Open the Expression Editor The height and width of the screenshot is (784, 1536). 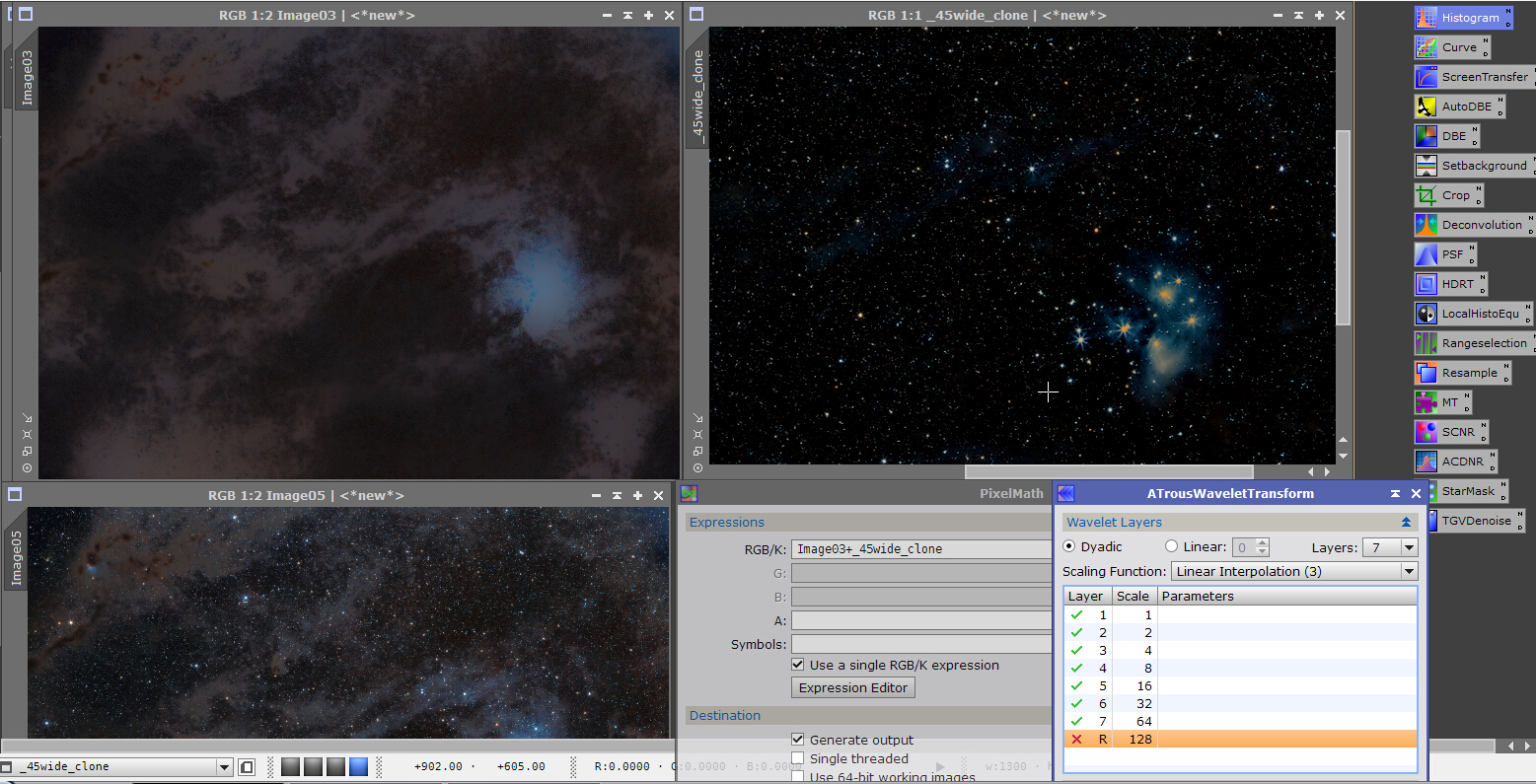click(x=853, y=687)
